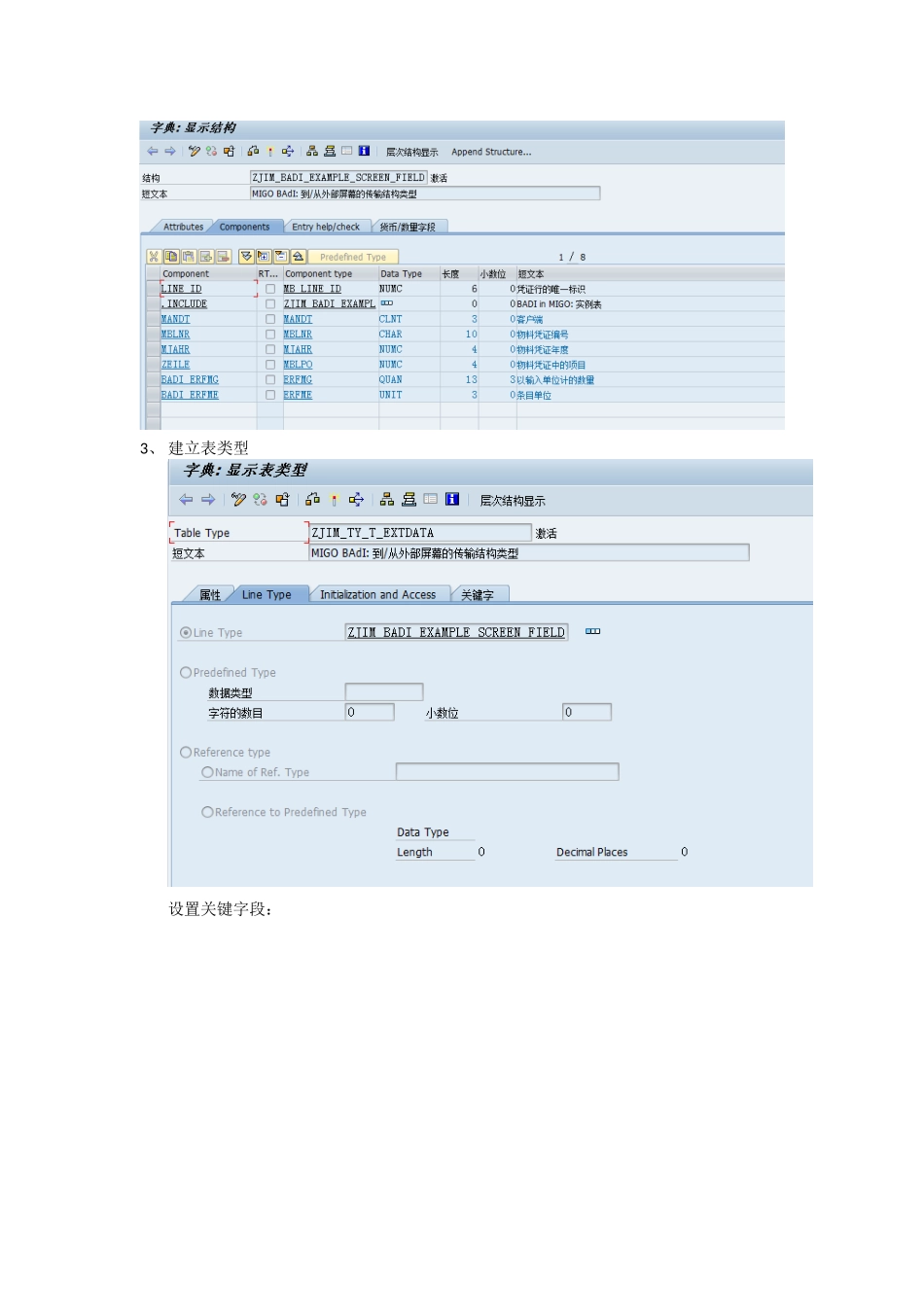Click the activate/inactive icon in table type toolbar

tap(260, 500)
